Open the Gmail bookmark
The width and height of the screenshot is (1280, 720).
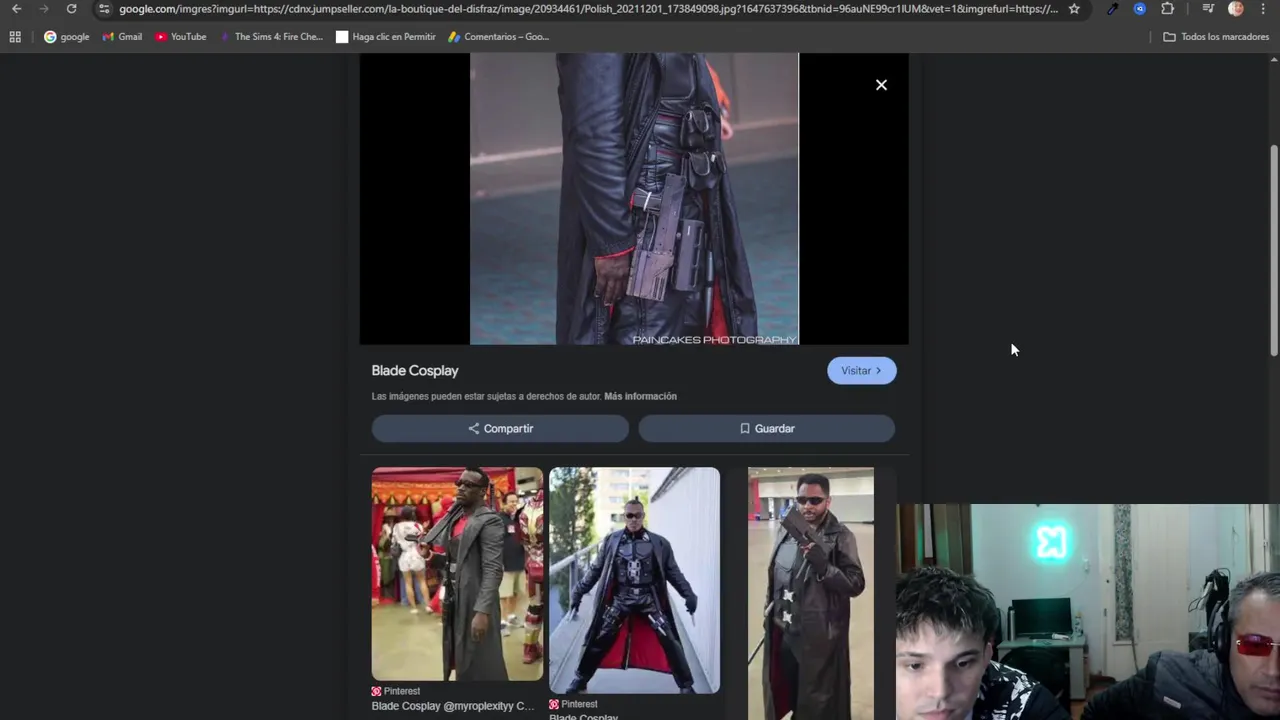click(x=122, y=37)
